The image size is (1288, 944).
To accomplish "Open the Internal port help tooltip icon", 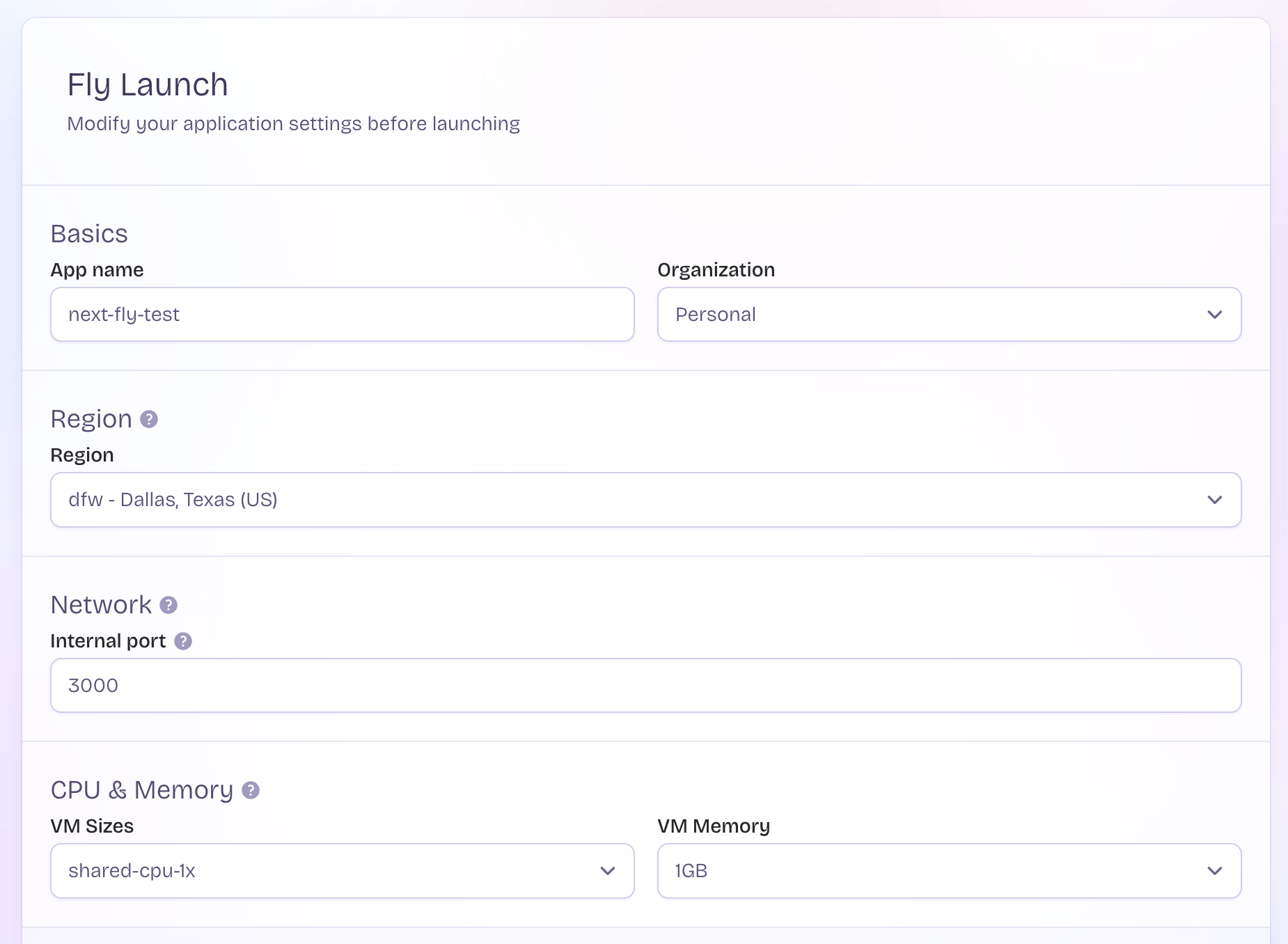I will tap(183, 641).
